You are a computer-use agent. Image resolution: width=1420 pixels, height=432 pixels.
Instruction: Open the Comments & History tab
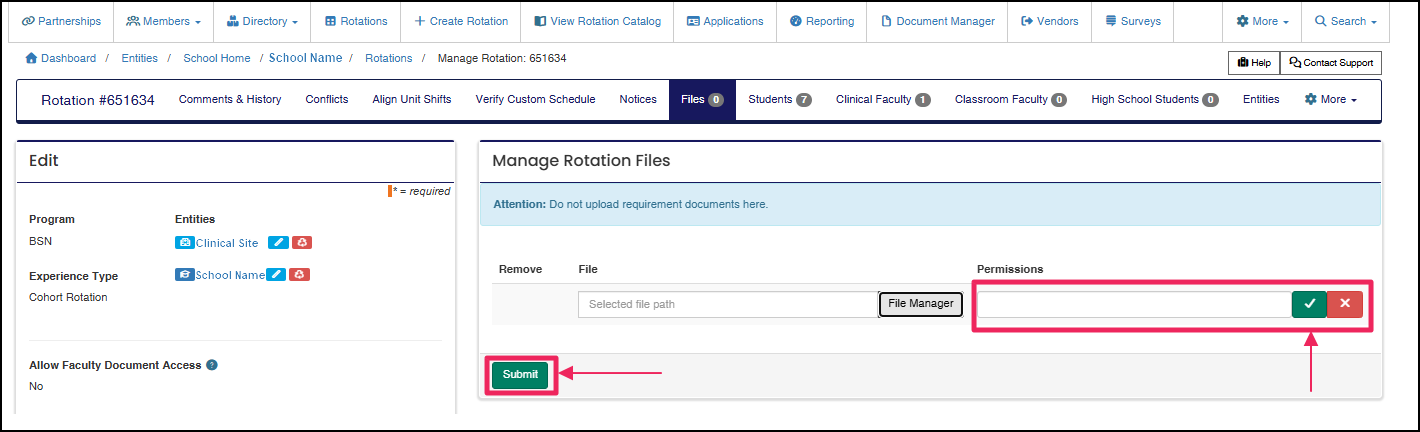point(230,100)
